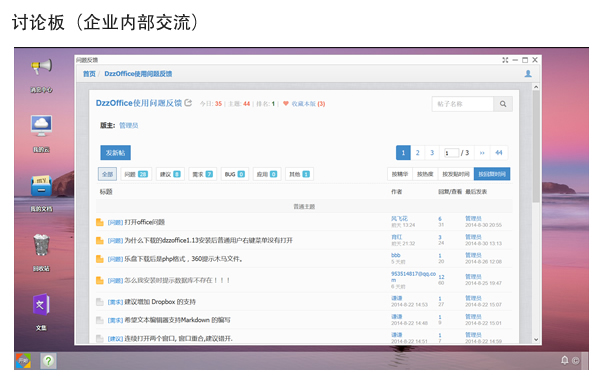The width and height of the screenshot is (600, 390).
Task: Click folder icon of dzzoffice1.13 thread
Action: click(x=100, y=240)
